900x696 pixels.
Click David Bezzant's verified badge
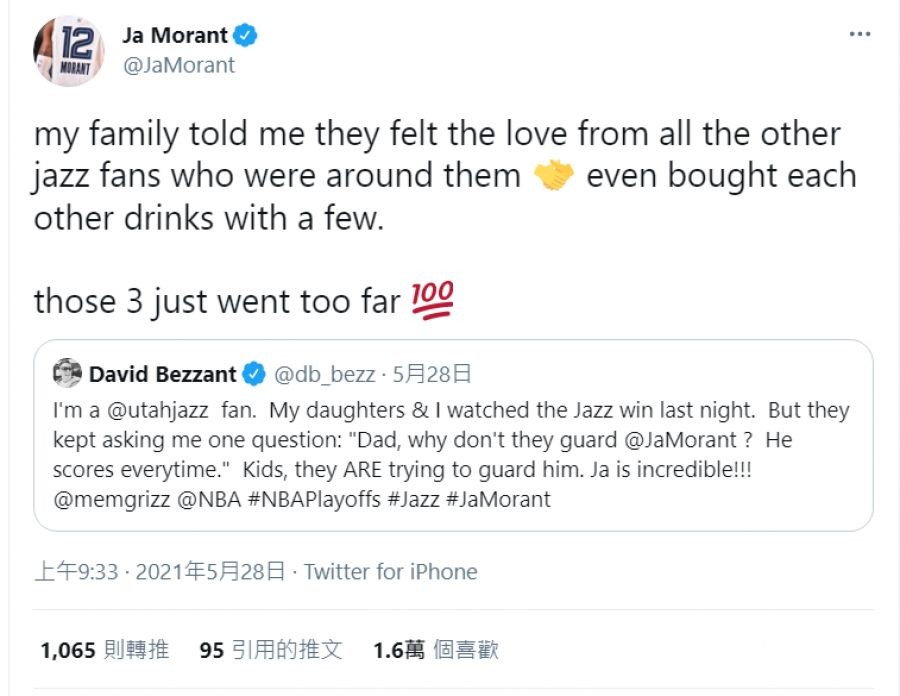pos(254,375)
